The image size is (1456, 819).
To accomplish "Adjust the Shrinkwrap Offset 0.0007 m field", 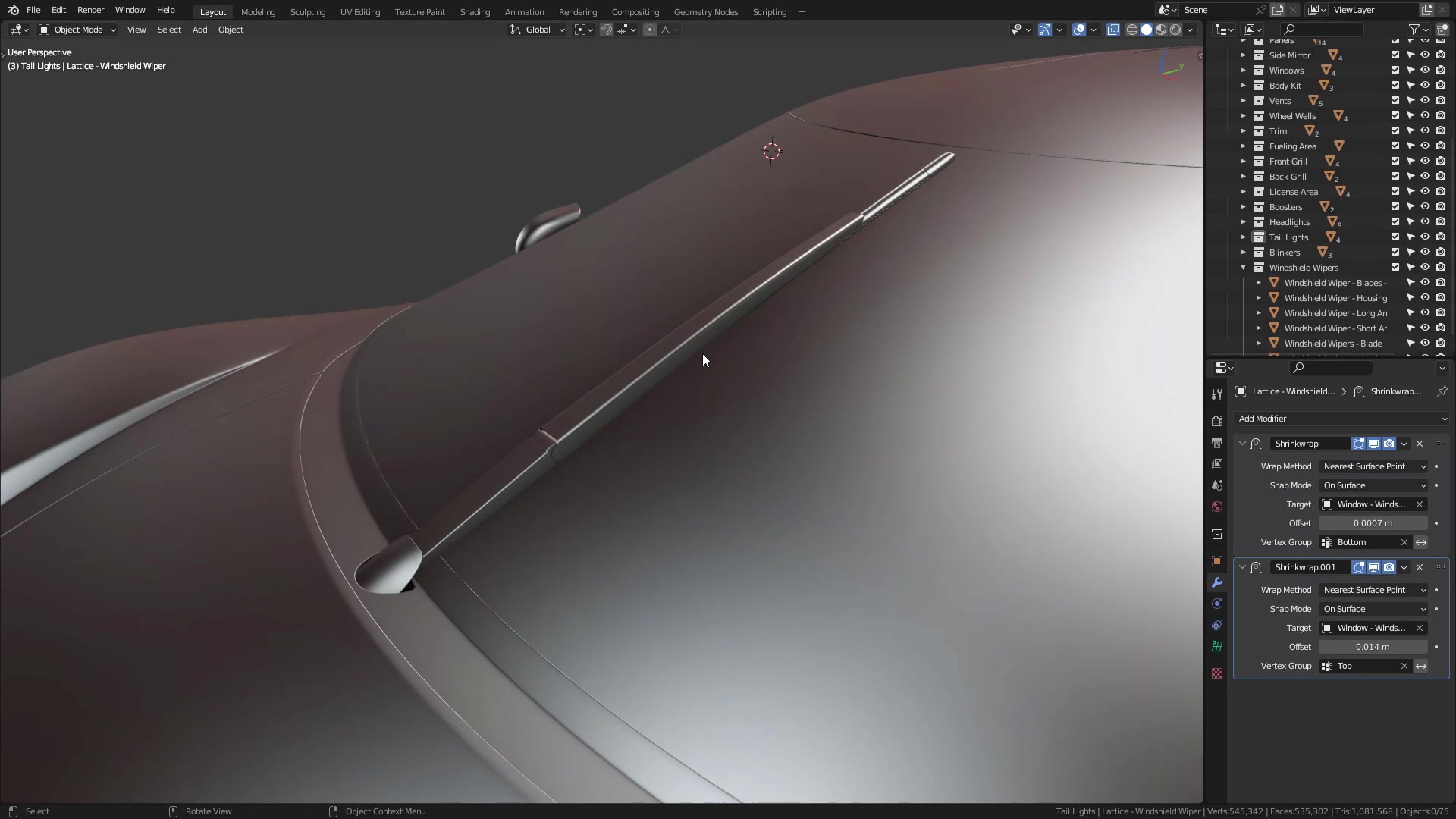I will click(1373, 523).
